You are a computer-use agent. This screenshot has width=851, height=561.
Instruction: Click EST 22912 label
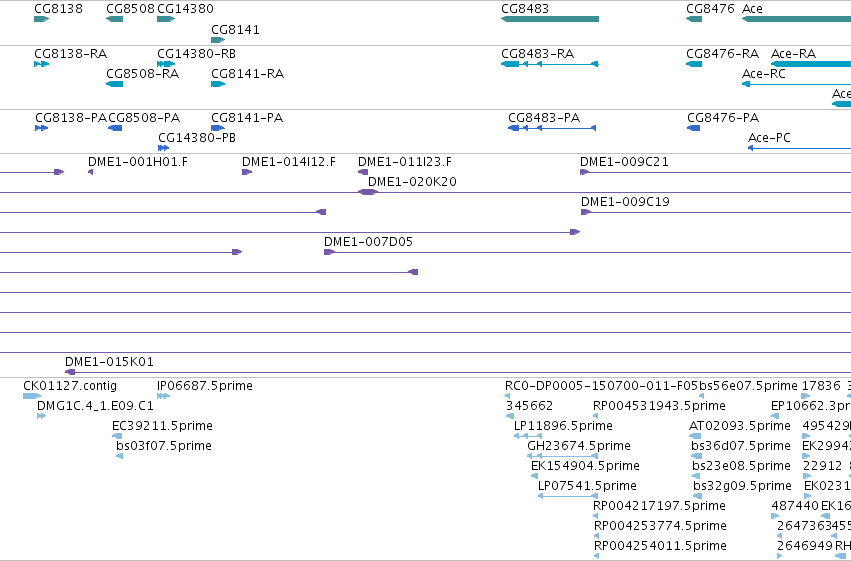823,466
